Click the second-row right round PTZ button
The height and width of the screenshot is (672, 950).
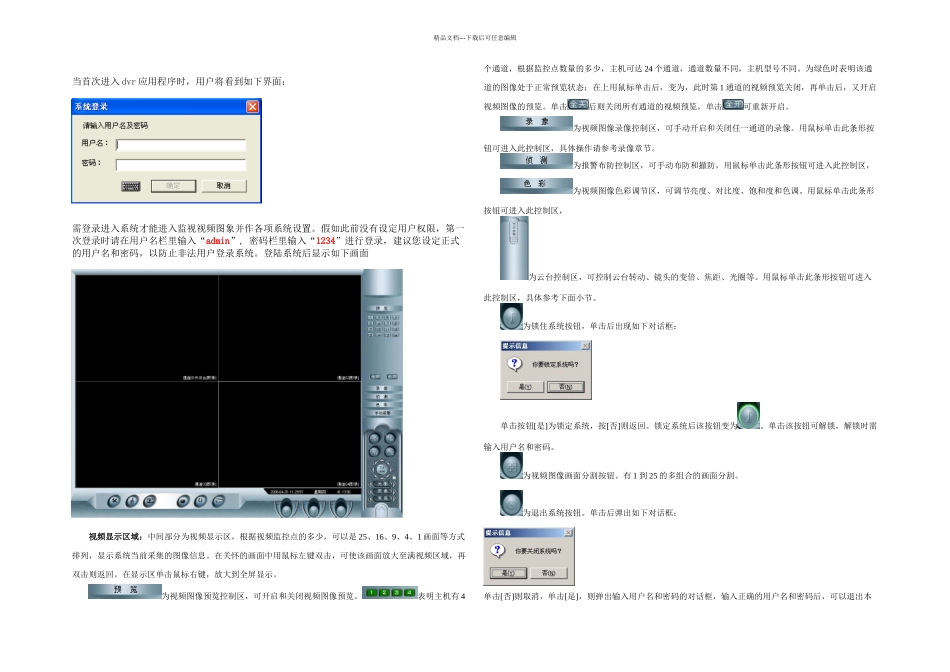point(390,451)
